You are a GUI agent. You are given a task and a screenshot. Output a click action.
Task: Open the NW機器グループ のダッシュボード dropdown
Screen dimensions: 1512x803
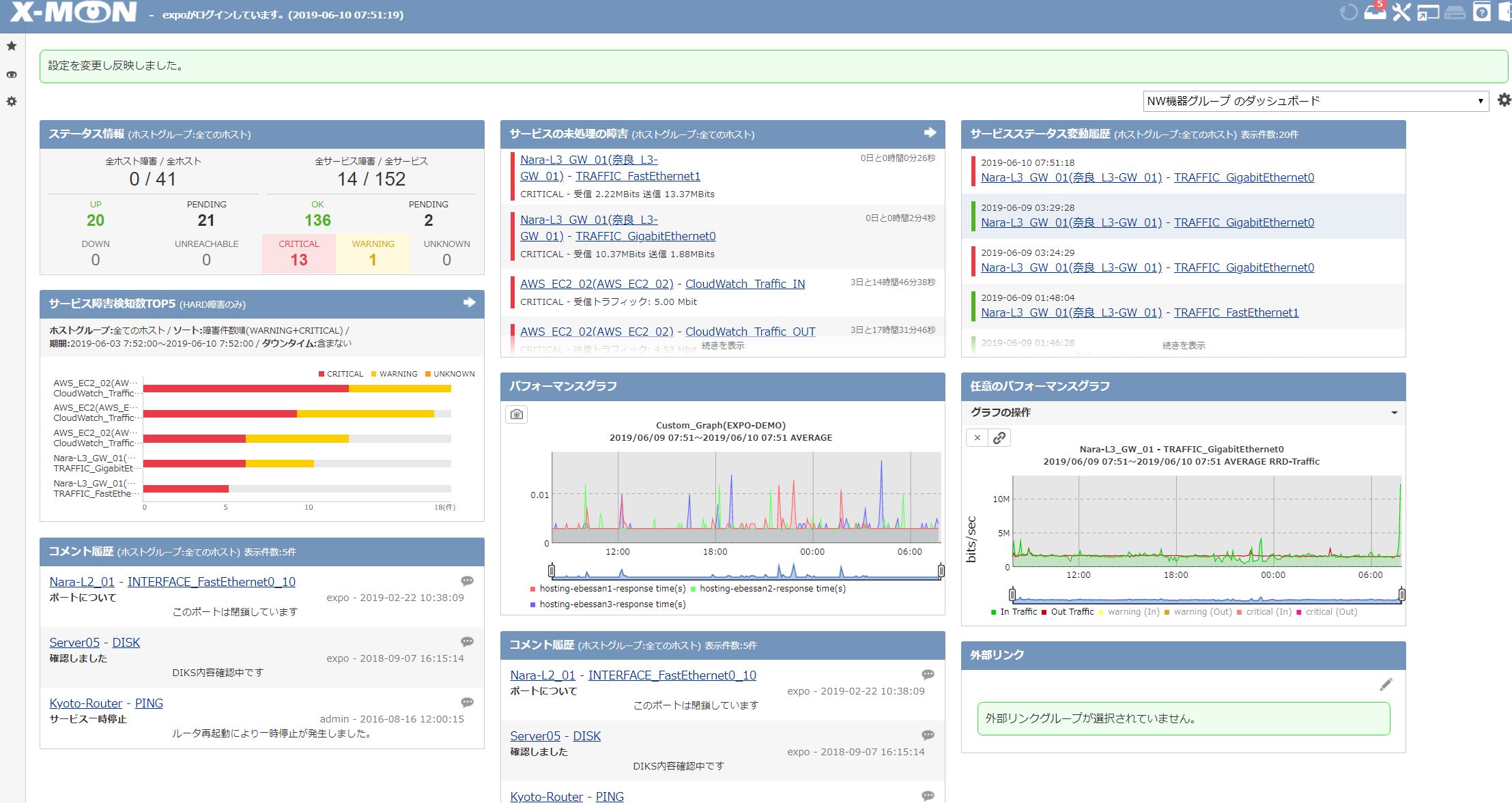point(1315,101)
